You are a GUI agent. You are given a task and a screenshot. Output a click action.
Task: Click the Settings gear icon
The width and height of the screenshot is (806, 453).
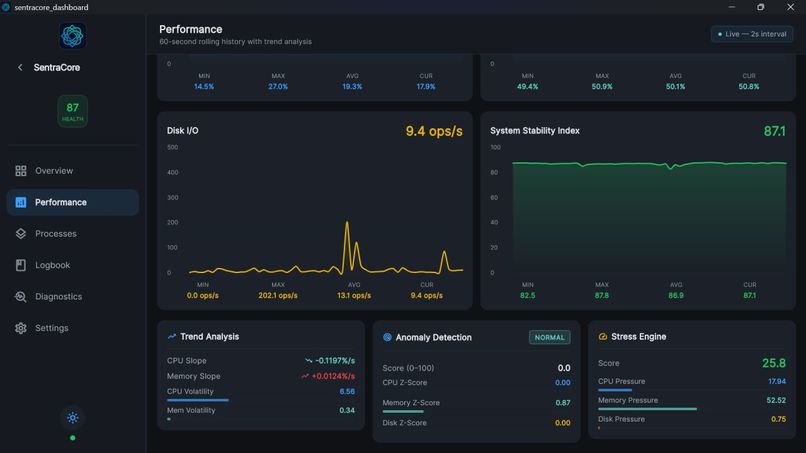[21, 328]
